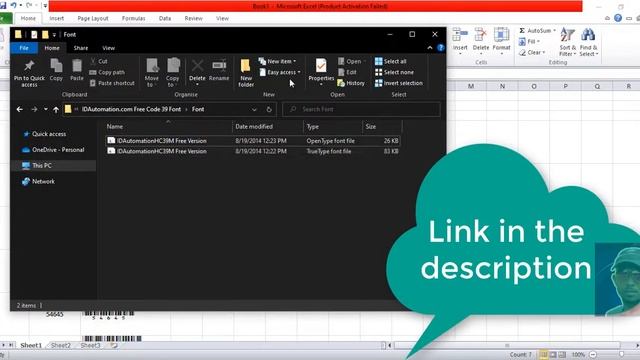The width and height of the screenshot is (640, 360).
Task: Open Excel Data tab
Action: [x=165, y=18]
